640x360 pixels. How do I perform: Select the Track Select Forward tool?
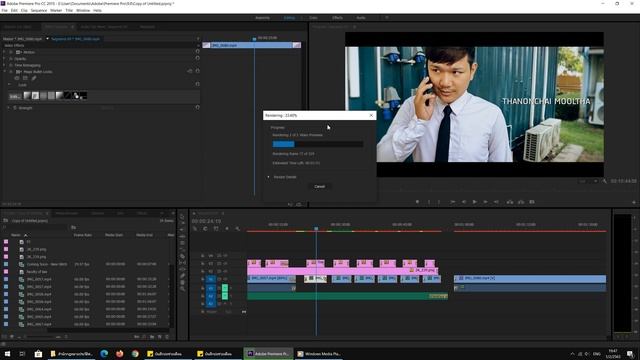click(182, 223)
